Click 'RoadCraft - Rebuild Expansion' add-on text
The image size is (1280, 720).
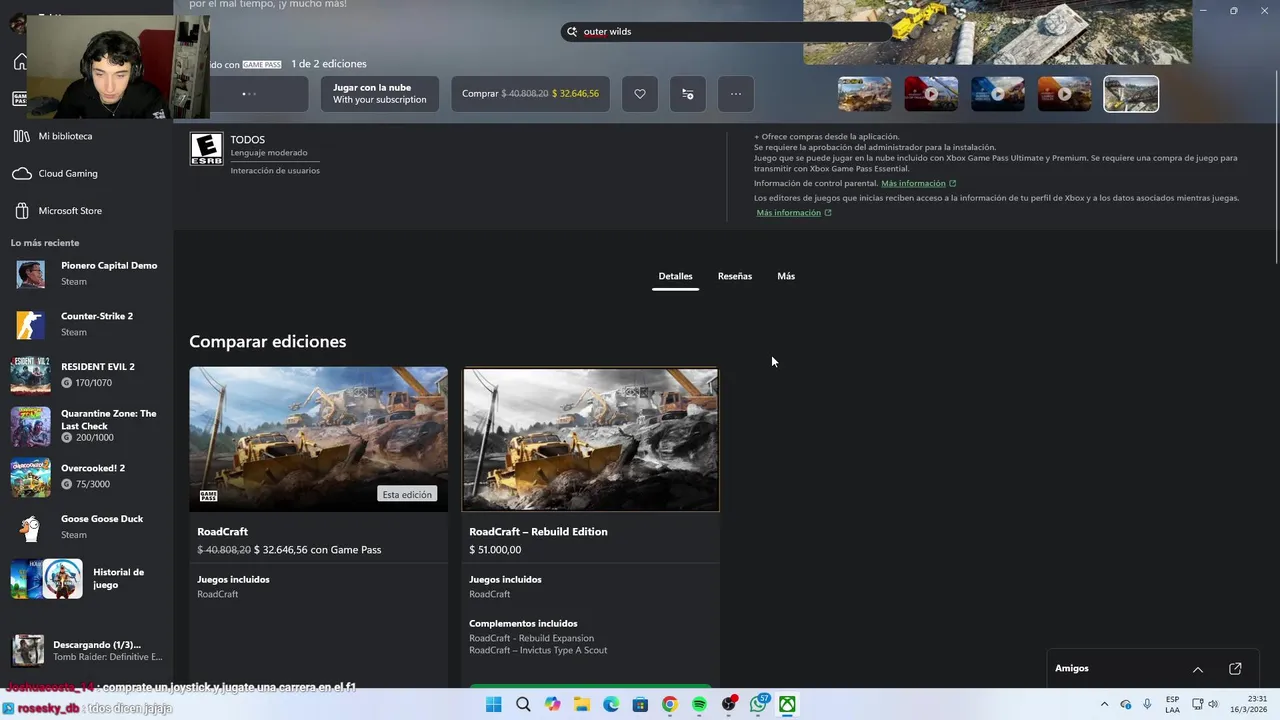tap(531, 638)
